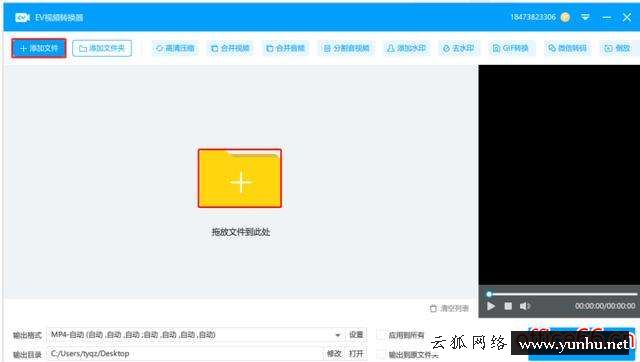Image resolution: width=640 pixels, height=362 pixels.
Task: Click the EV video converter logo icon
Action: coord(22,17)
